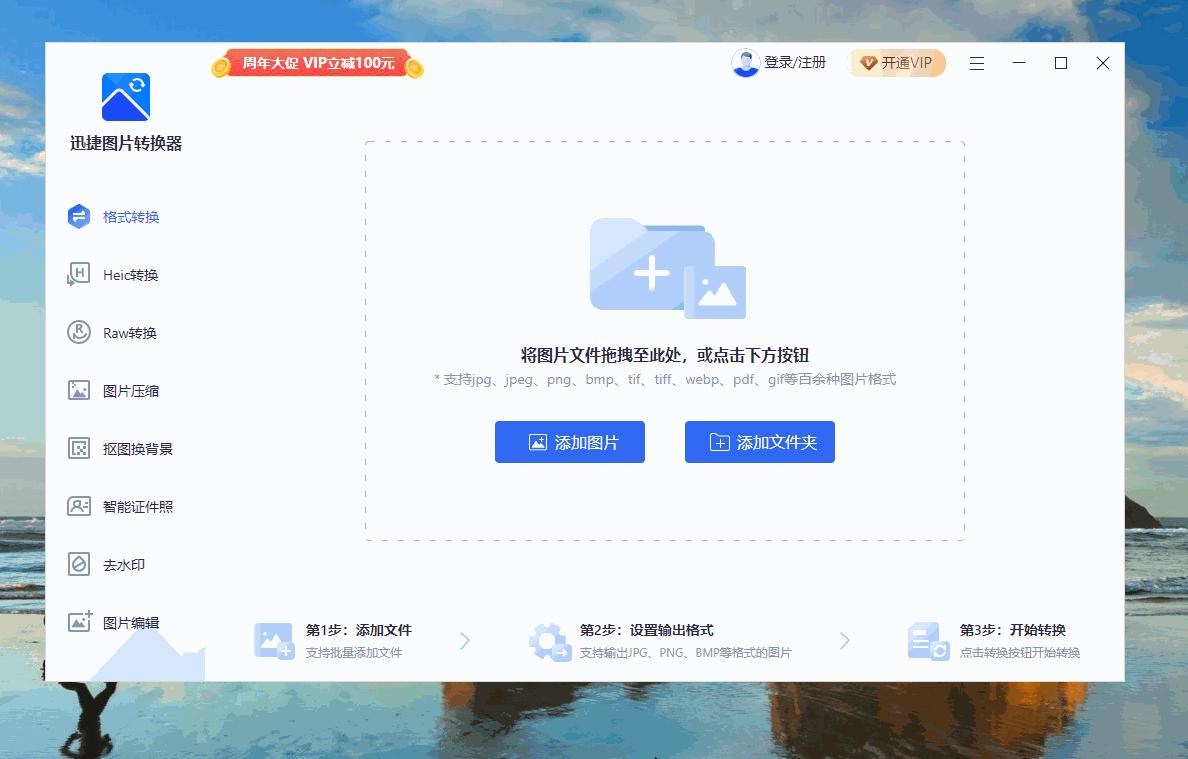Click the 添加图片 button
Viewport: 1188px width, 759px height.
(x=569, y=441)
